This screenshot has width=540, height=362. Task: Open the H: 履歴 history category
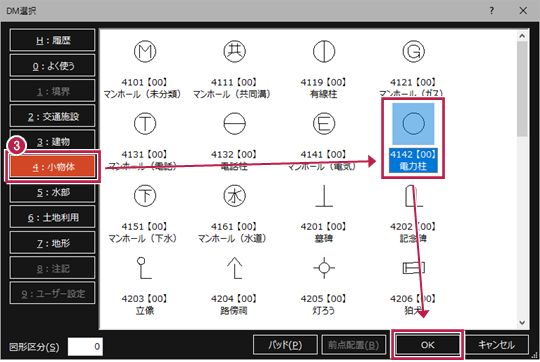[52, 40]
